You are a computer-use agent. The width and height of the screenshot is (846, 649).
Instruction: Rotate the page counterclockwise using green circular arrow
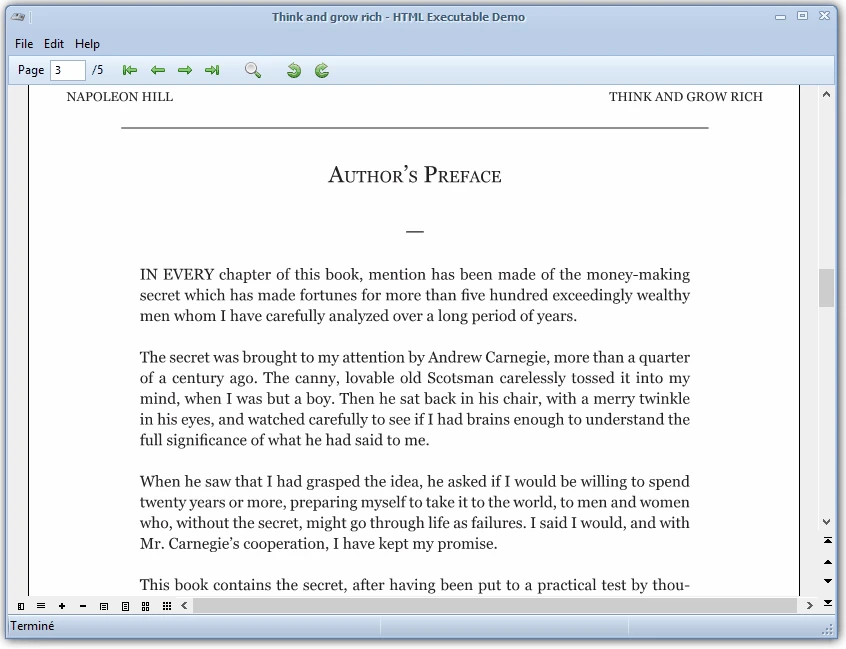click(x=292, y=70)
